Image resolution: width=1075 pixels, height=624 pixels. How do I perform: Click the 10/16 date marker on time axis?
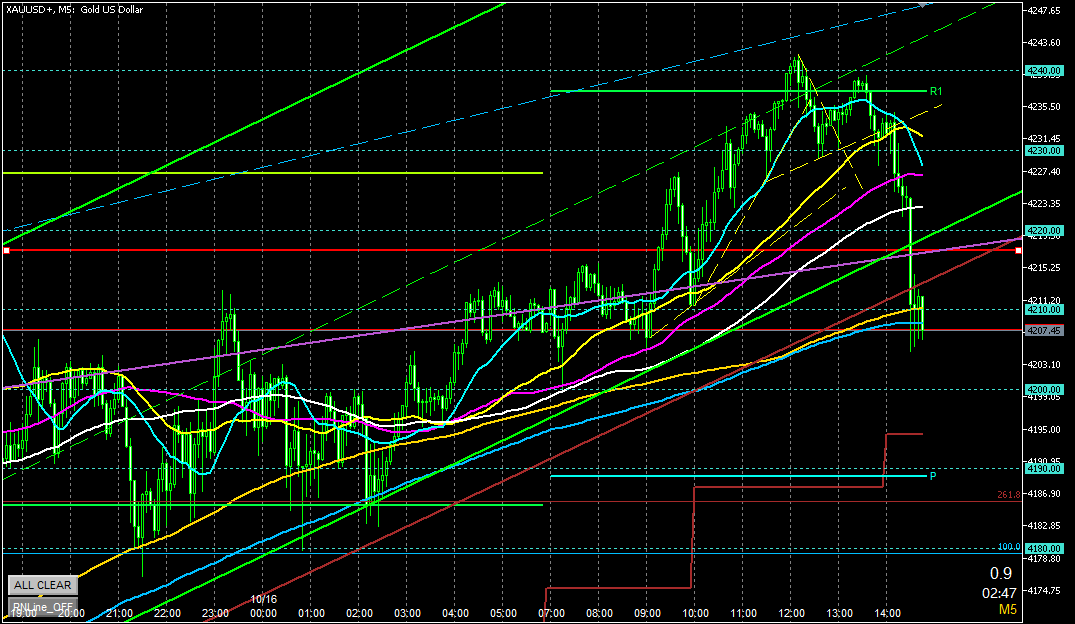coord(264,599)
